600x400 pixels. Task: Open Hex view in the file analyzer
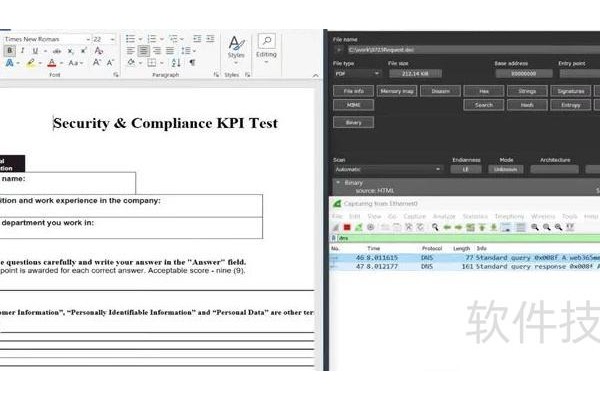(x=484, y=91)
